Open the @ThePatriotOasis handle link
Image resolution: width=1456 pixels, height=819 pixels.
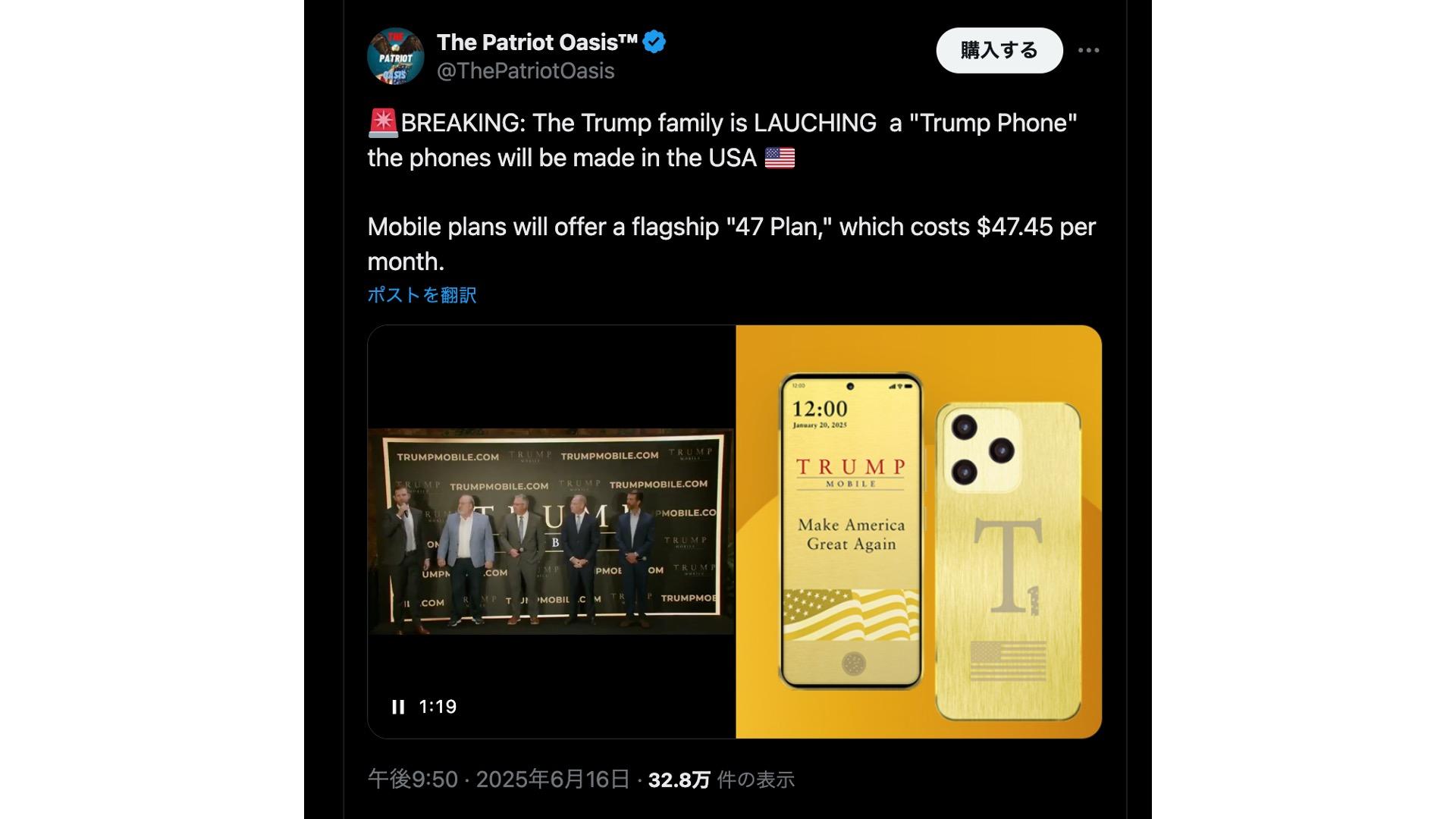coord(526,71)
